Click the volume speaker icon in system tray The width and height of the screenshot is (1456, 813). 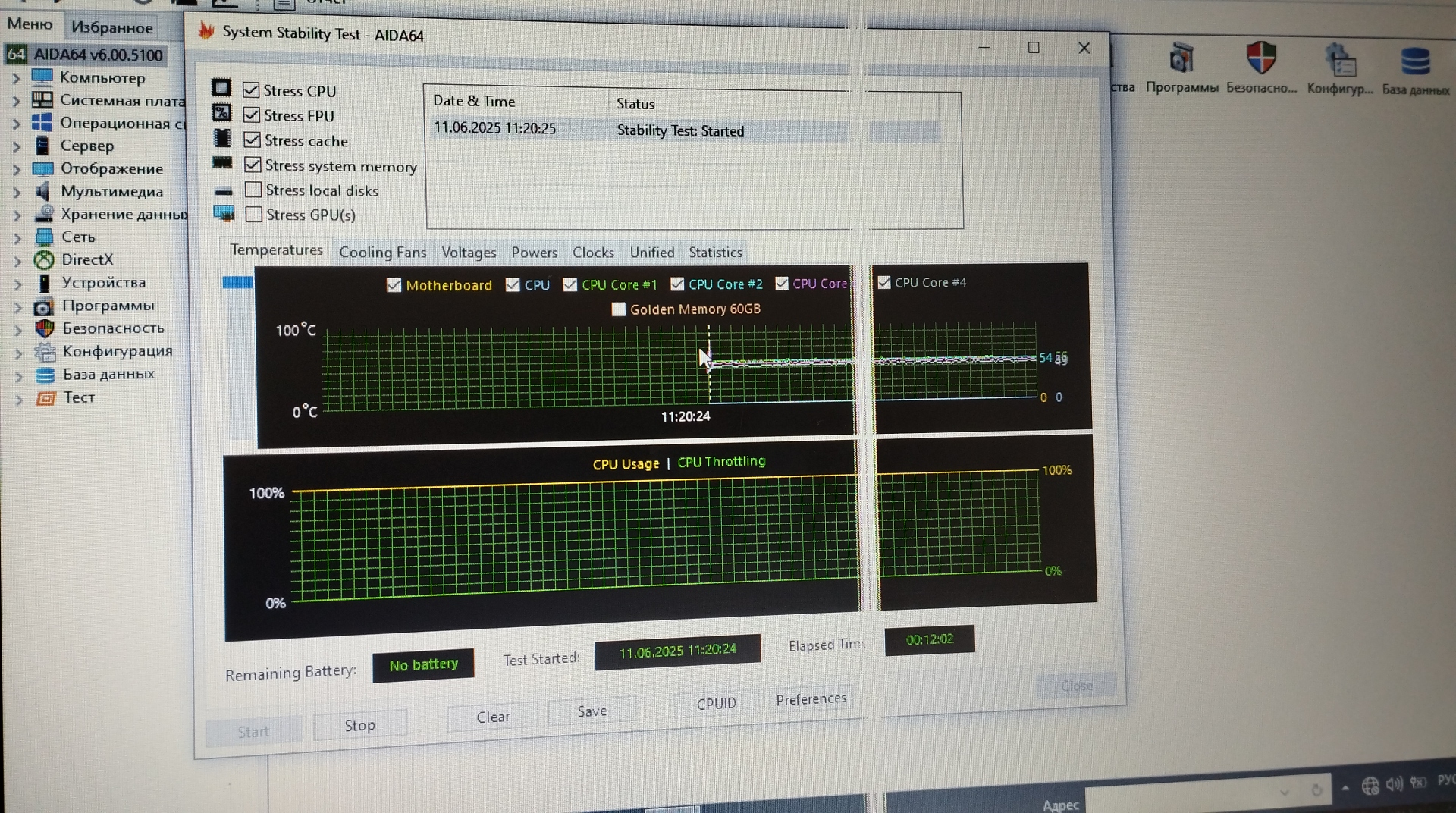coord(1394,784)
